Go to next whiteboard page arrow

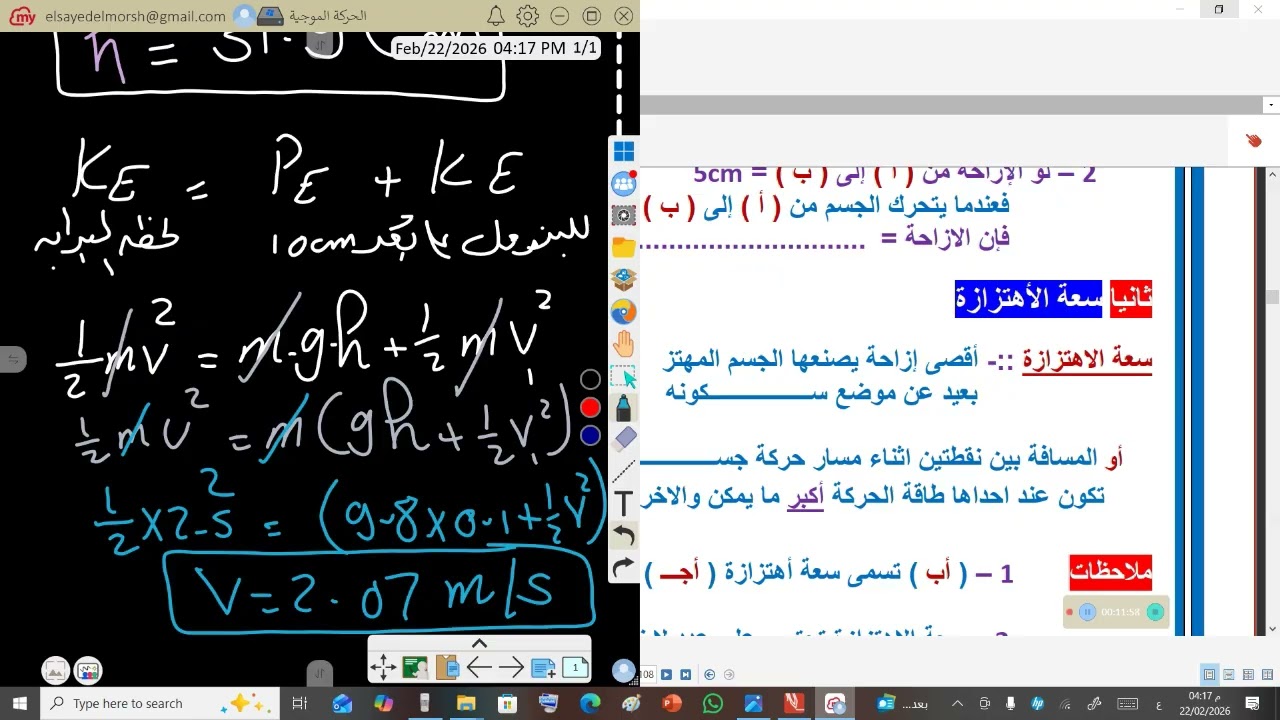[512, 667]
